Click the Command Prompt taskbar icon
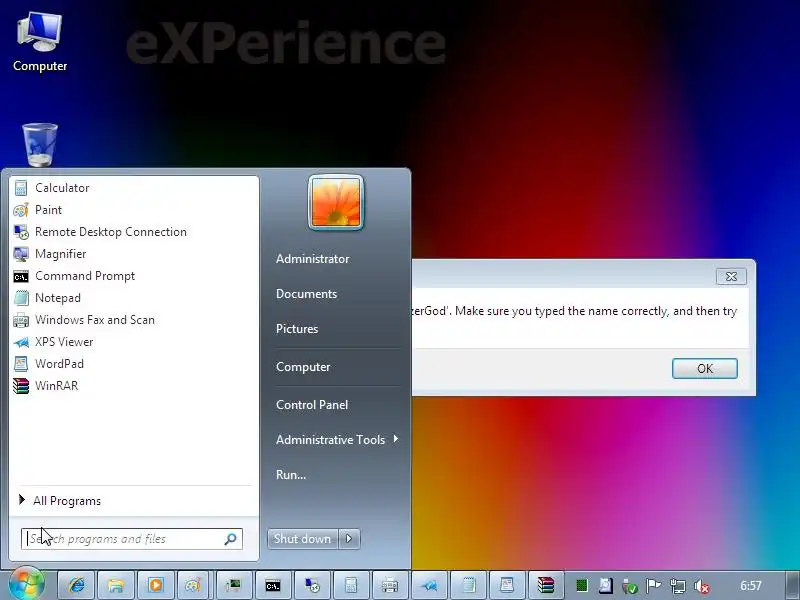The height and width of the screenshot is (600, 800). coord(273,585)
